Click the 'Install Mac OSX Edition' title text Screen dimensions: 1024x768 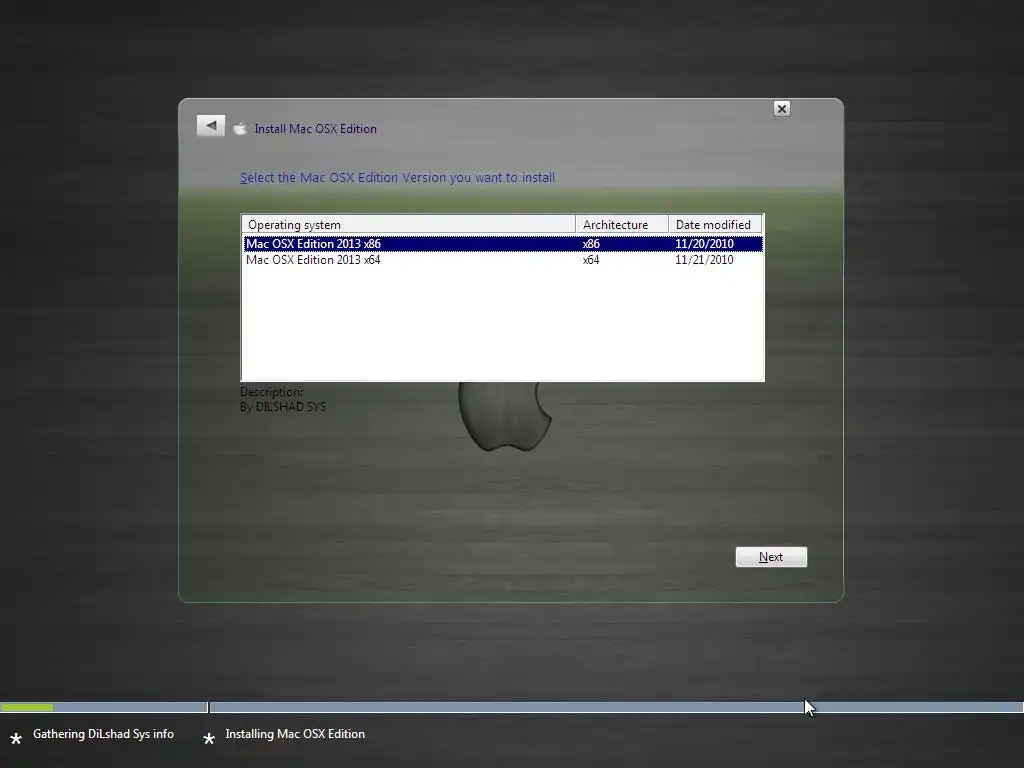tap(315, 129)
